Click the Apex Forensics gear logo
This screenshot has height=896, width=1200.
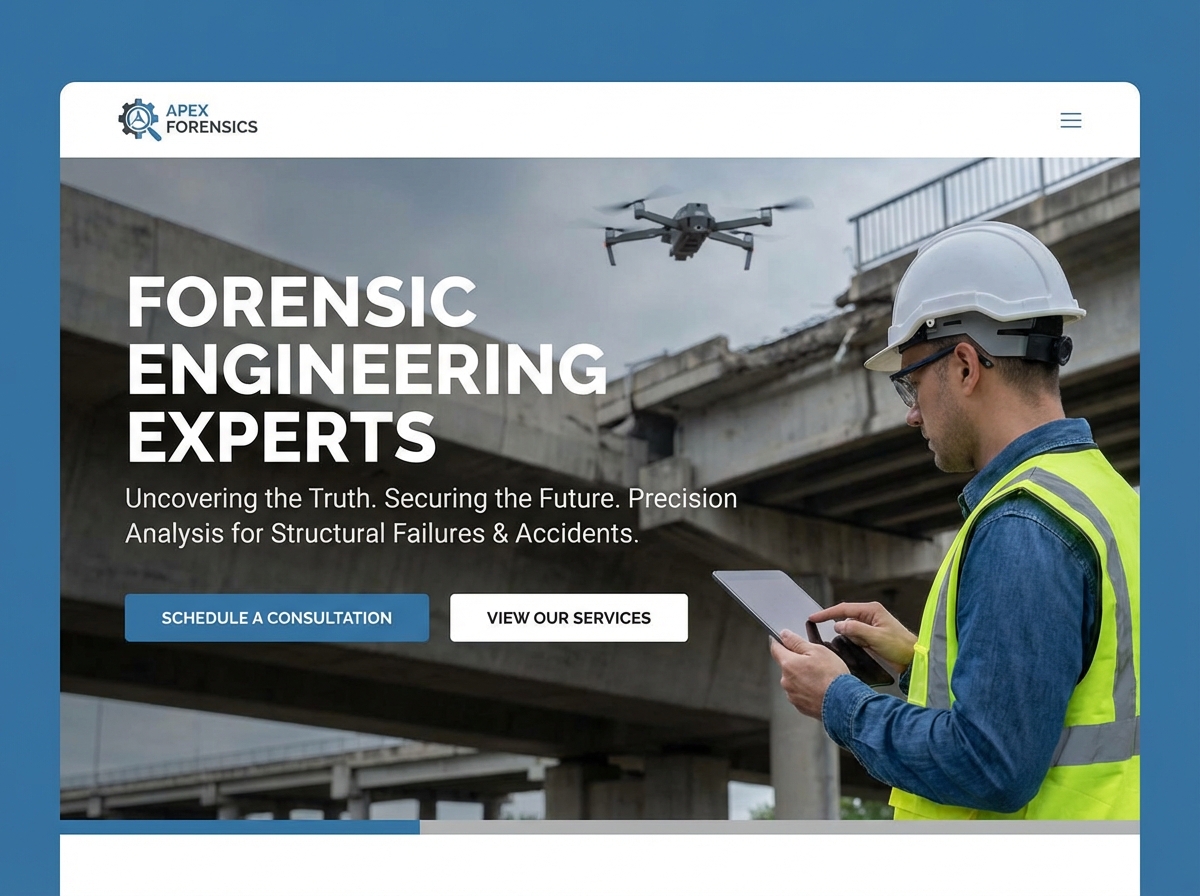point(137,120)
